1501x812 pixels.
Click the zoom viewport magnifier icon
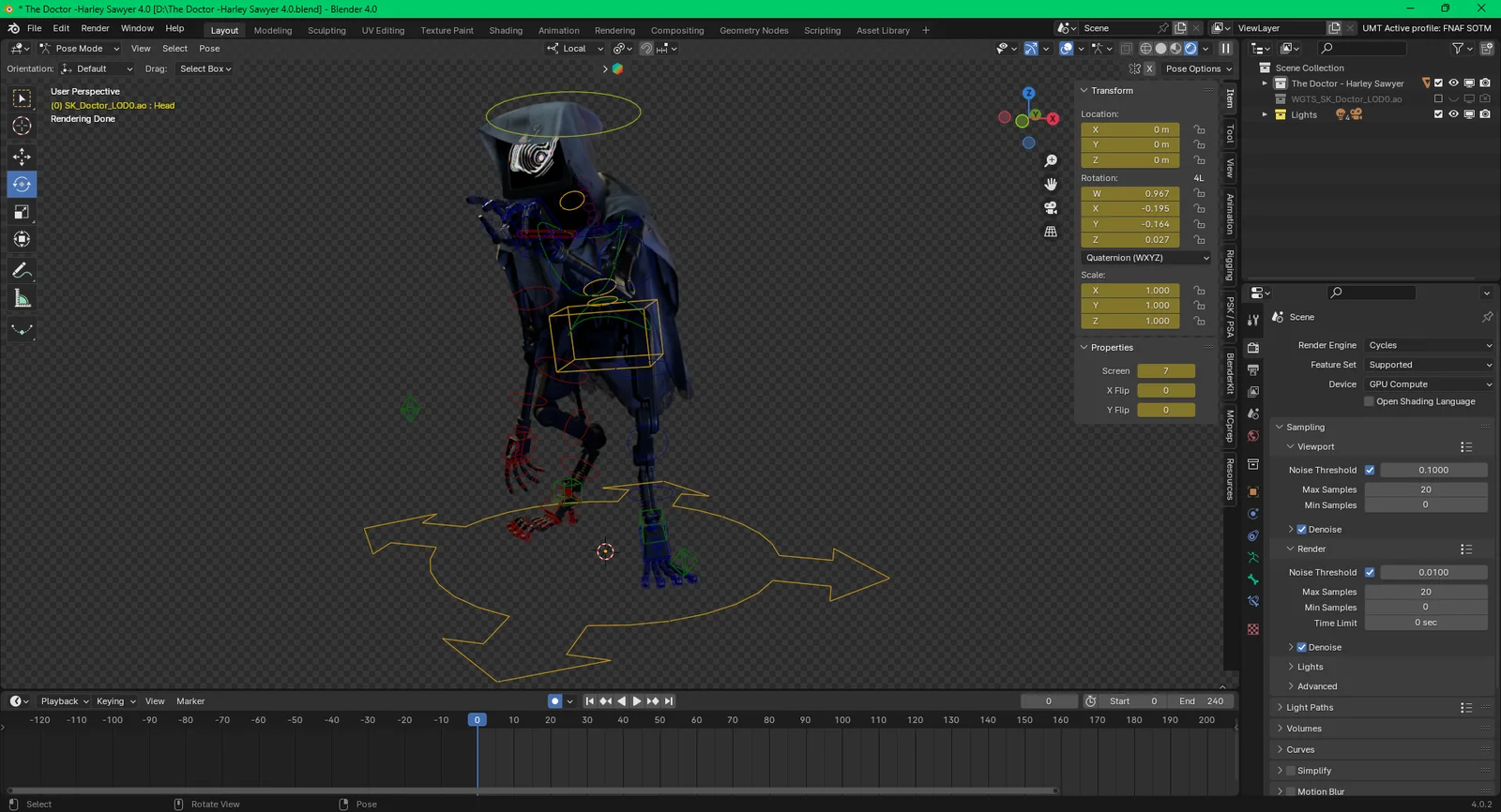[x=1051, y=161]
